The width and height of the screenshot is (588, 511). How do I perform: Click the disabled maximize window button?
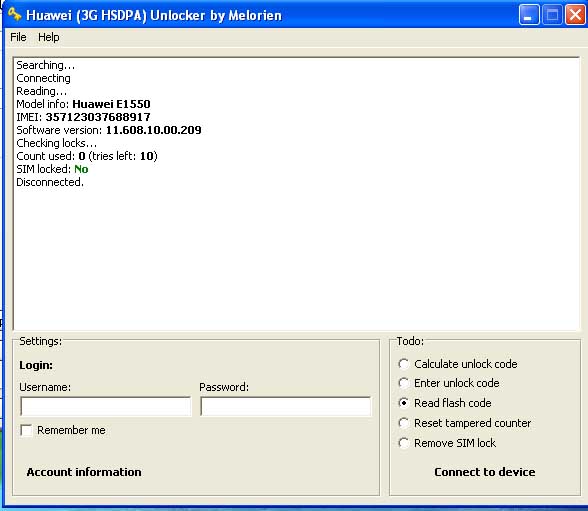point(552,15)
